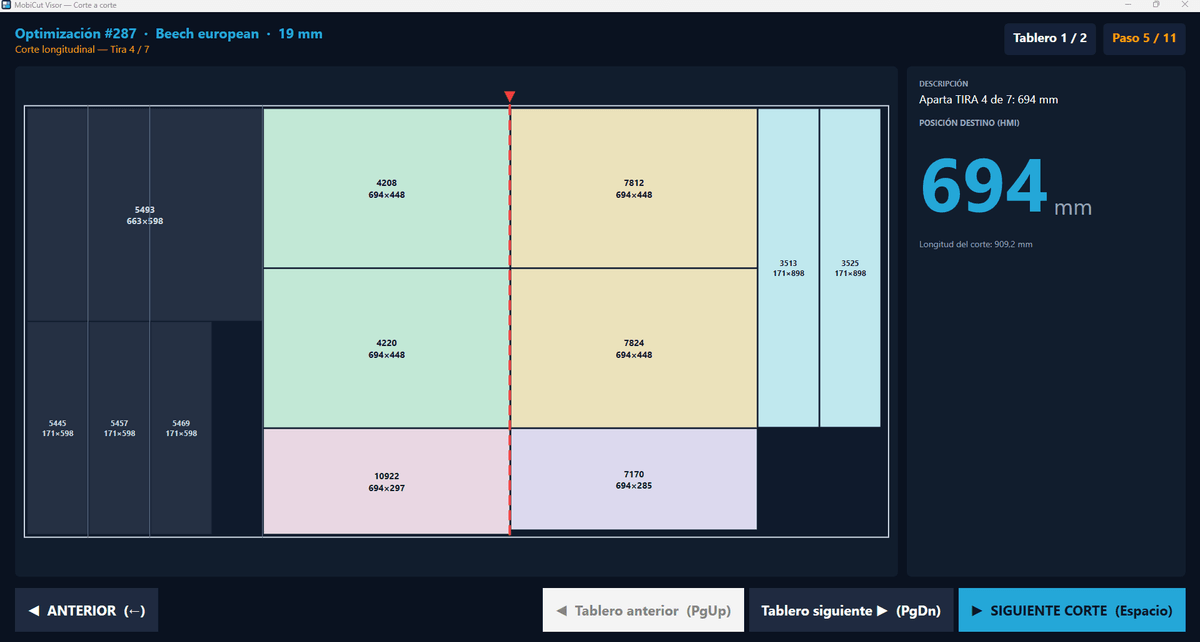
Task: Open the next board via Tablero siguiente
Action: [850, 610]
